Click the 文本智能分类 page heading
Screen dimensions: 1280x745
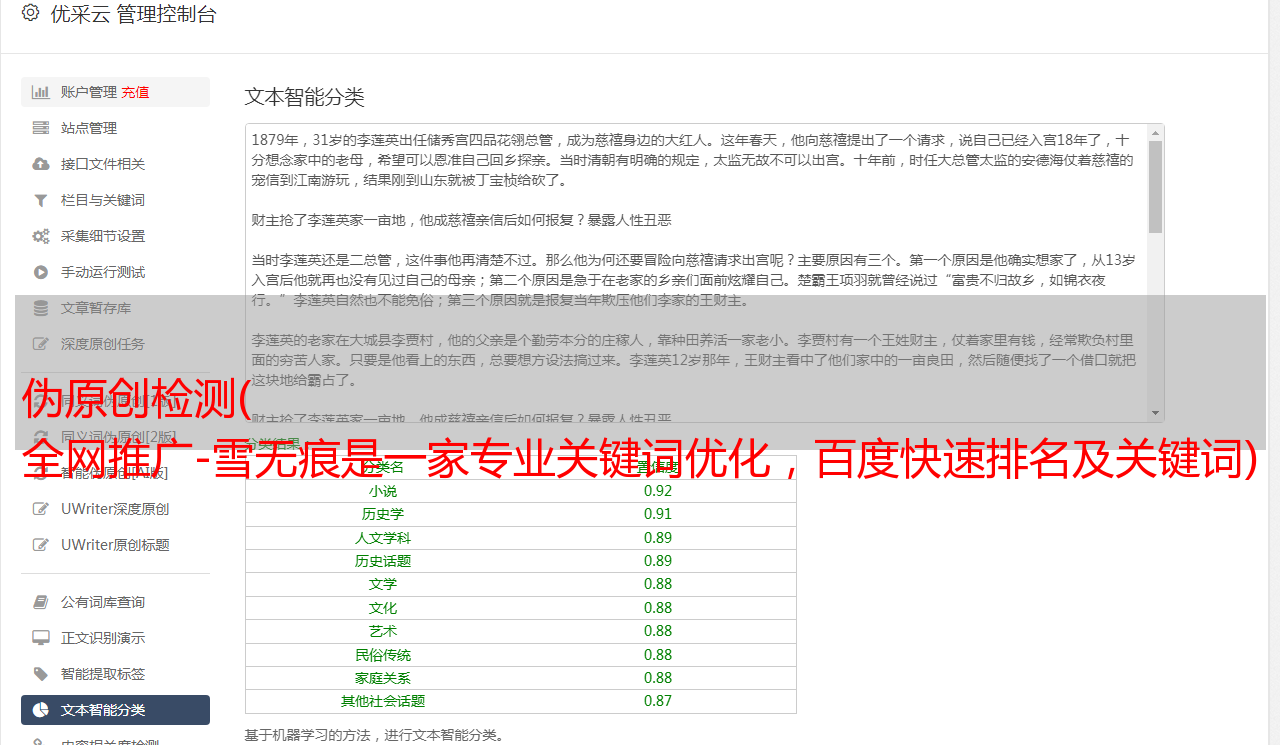[x=305, y=97]
